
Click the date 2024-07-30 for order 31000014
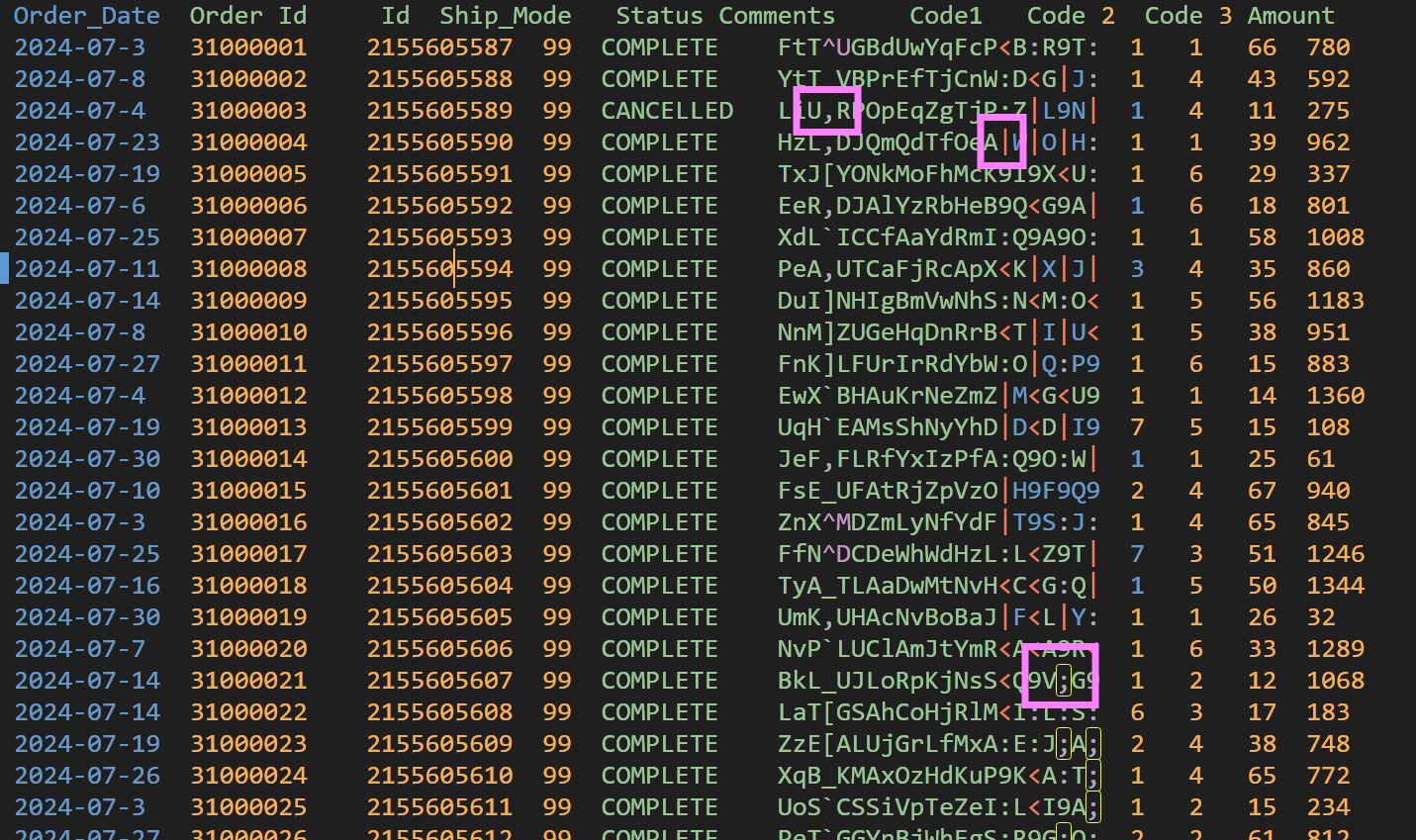click(87, 458)
